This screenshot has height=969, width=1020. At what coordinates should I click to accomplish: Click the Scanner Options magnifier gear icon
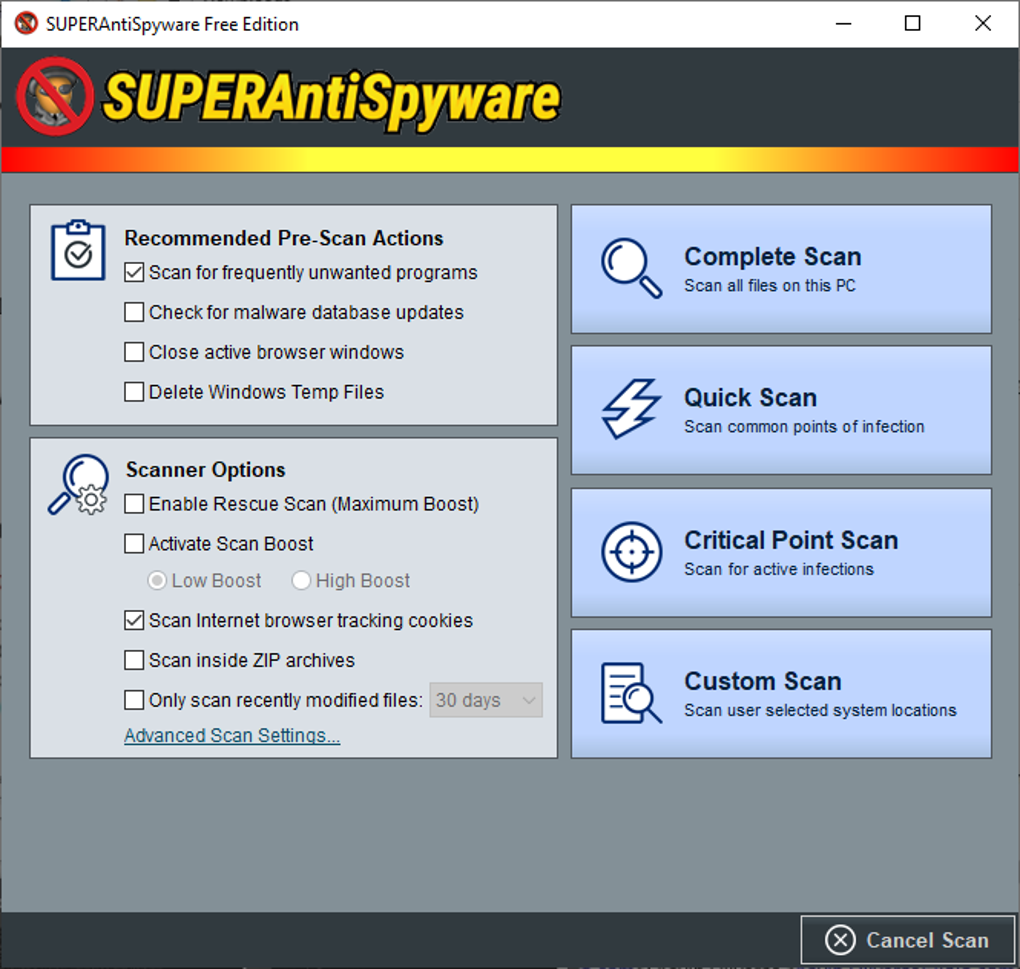[78, 485]
